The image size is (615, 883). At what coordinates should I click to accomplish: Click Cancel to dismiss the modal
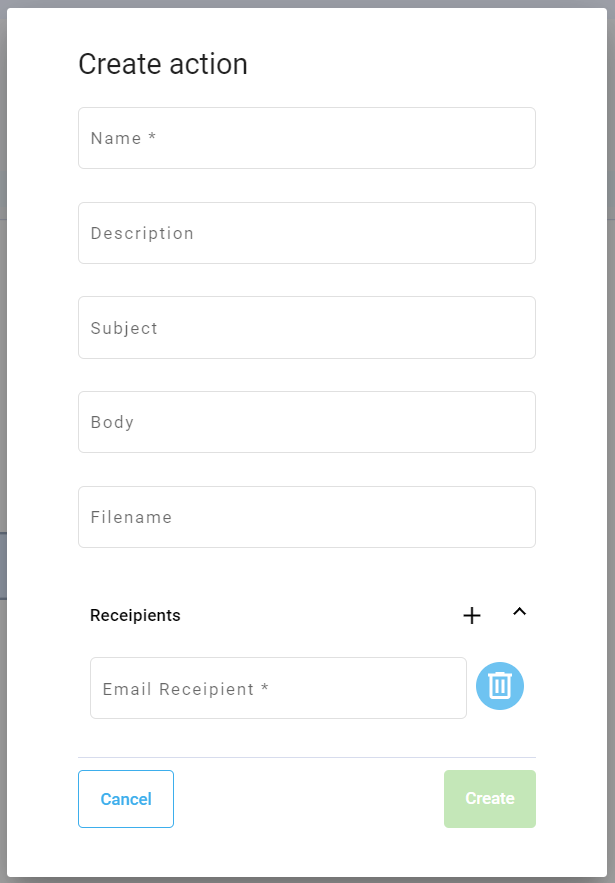pos(126,798)
